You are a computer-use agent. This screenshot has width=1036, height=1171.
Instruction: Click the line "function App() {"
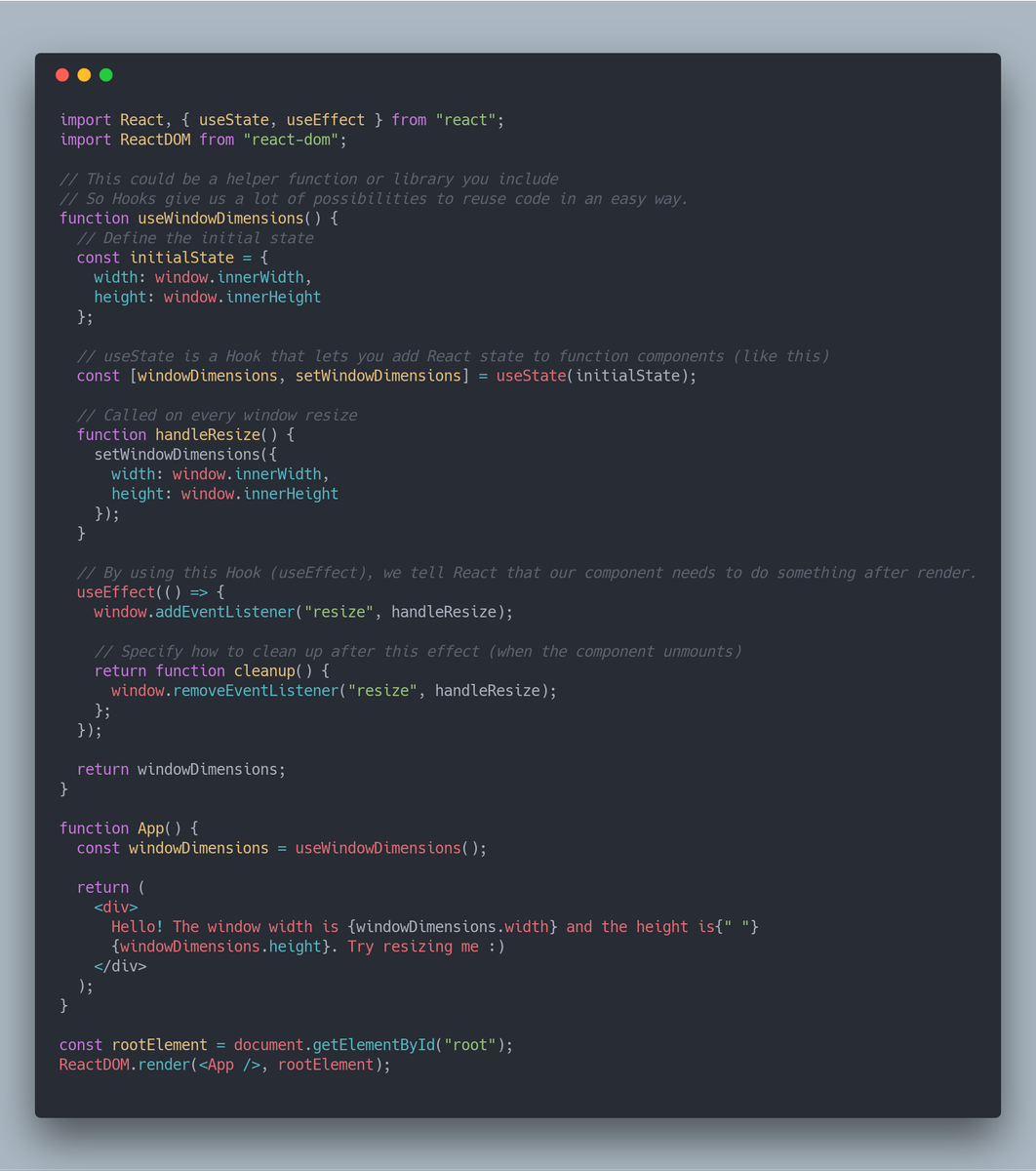(x=129, y=828)
